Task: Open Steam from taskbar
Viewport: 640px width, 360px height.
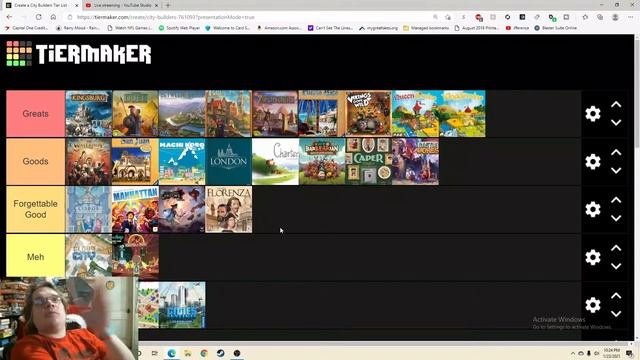Action: (x=220, y=353)
